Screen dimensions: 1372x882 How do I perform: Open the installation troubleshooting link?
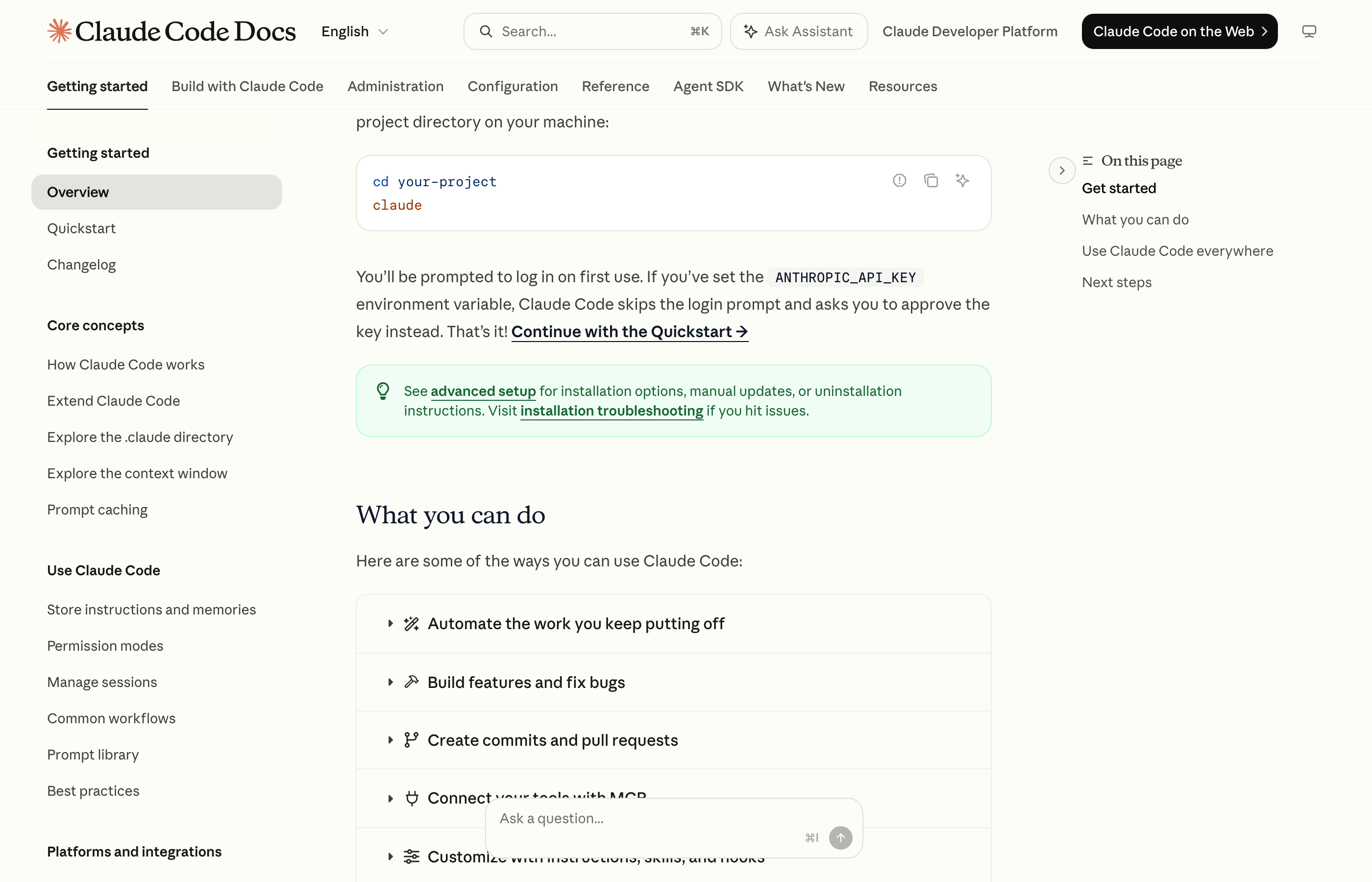click(611, 411)
